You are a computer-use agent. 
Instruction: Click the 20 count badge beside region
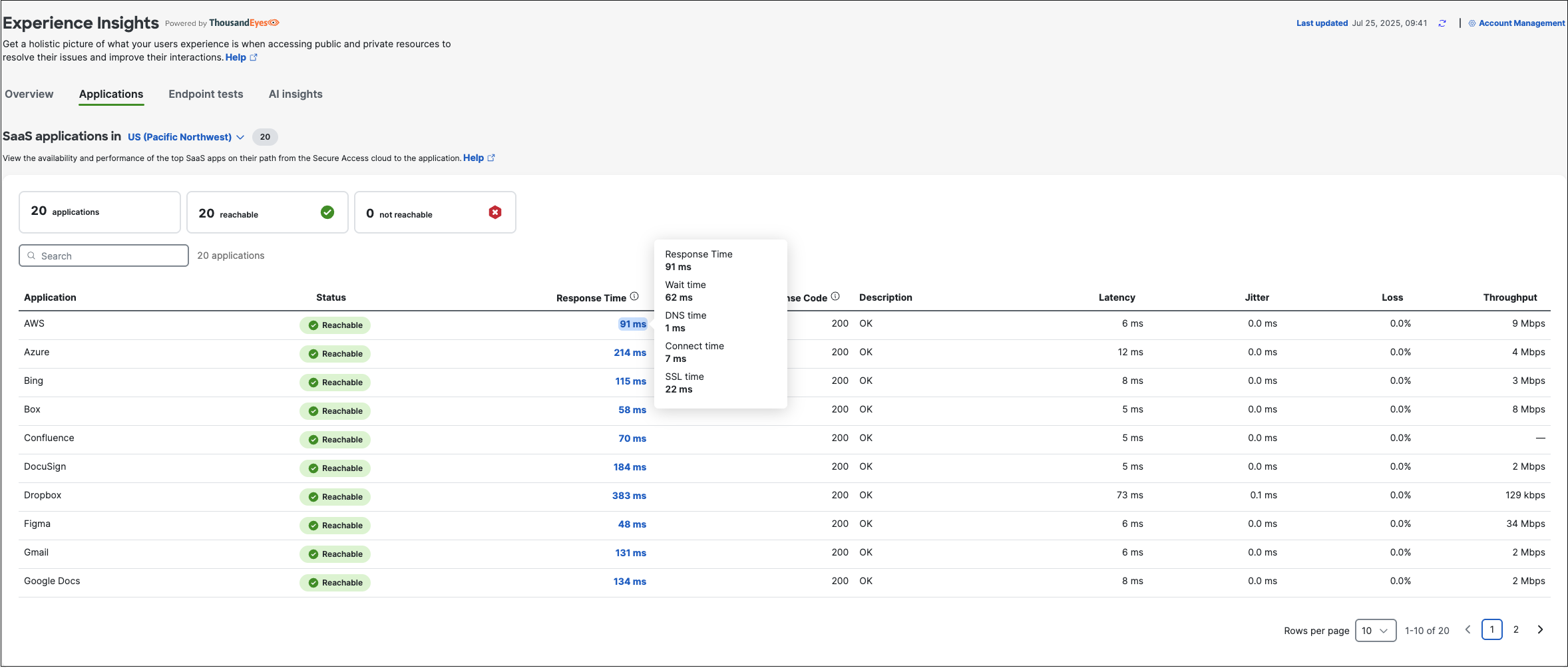point(265,137)
